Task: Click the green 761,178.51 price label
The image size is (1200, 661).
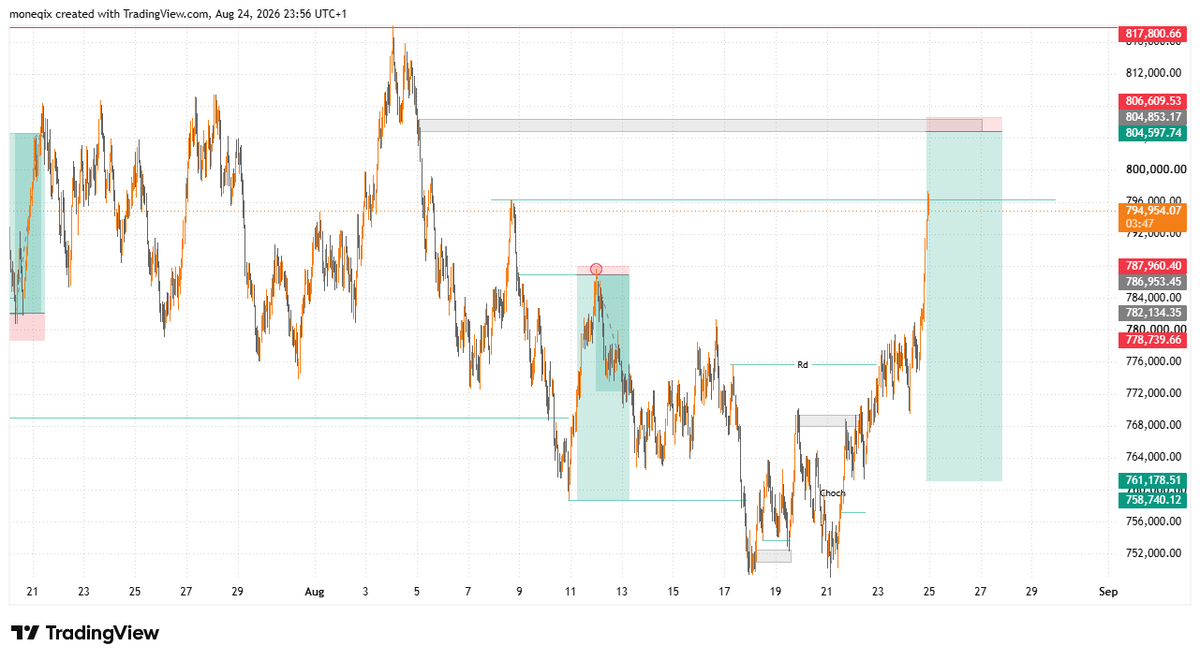Action: 1153,481
